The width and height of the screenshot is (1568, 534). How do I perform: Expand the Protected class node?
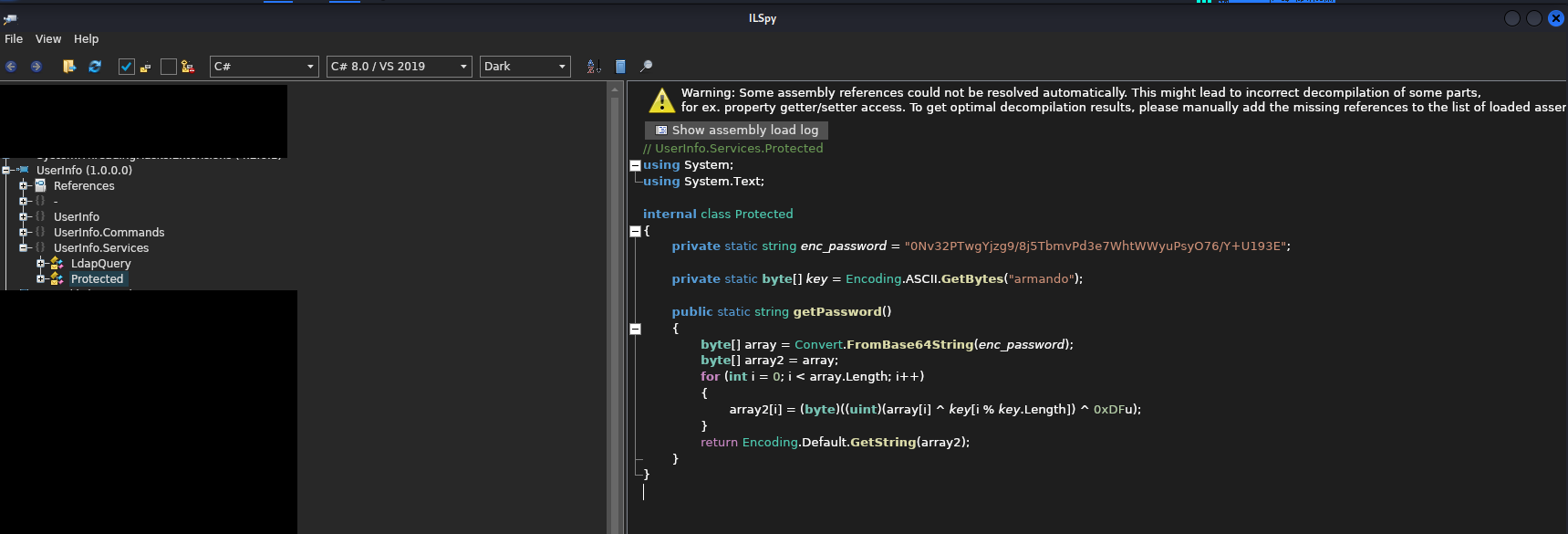click(x=41, y=278)
